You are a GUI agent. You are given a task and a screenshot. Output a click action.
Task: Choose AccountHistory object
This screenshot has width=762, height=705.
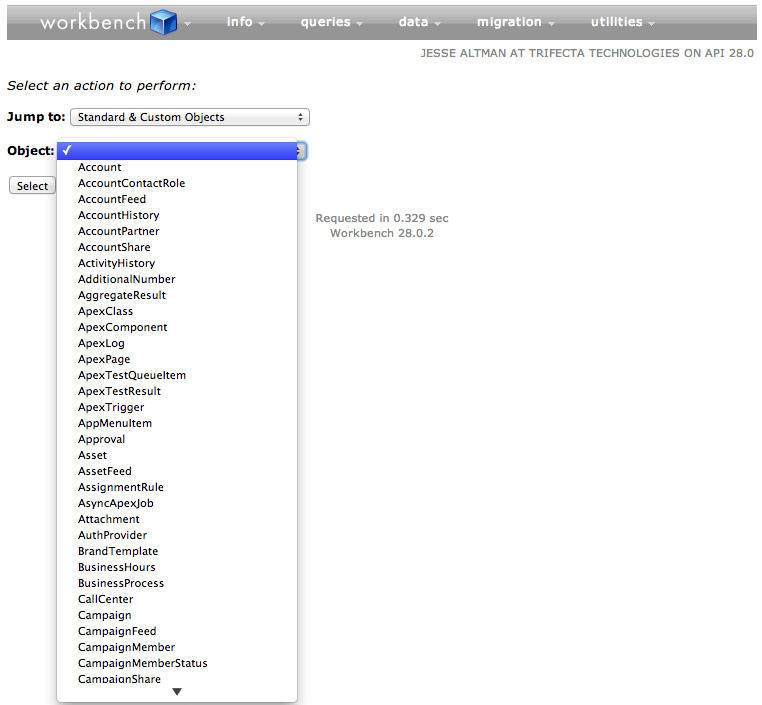pos(177,215)
